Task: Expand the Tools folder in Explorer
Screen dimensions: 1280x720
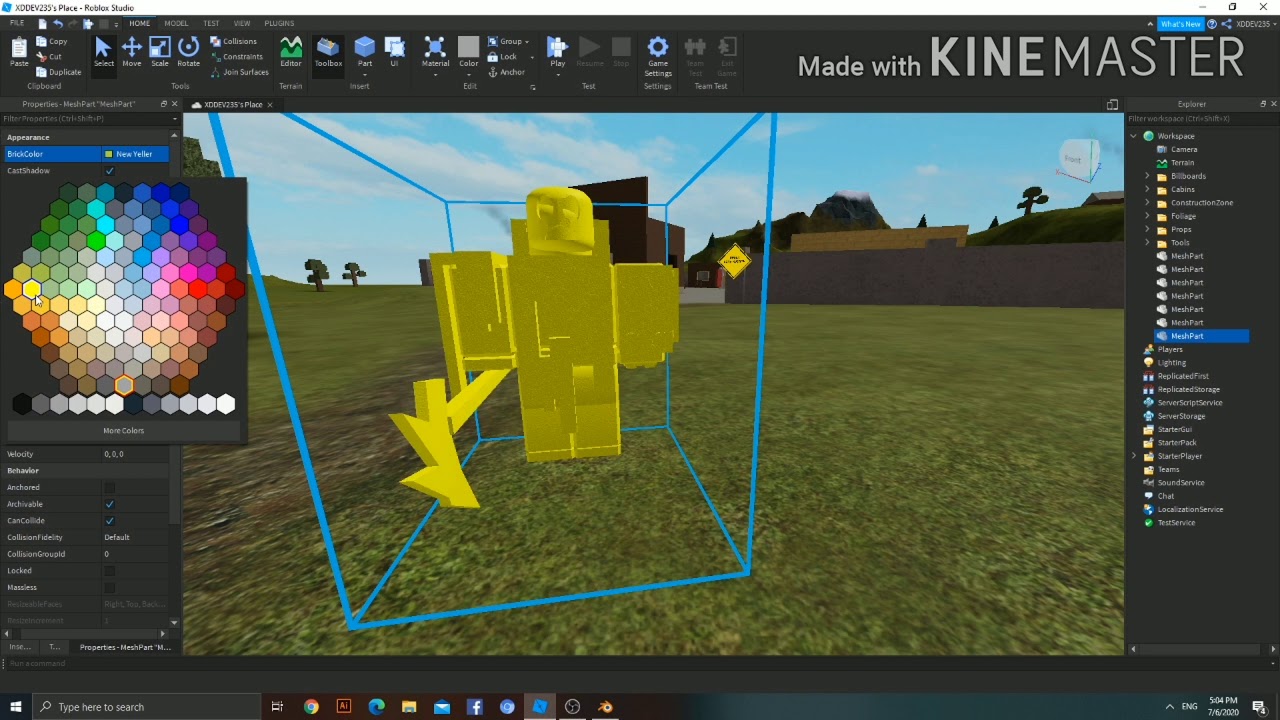Action: pos(1147,243)
